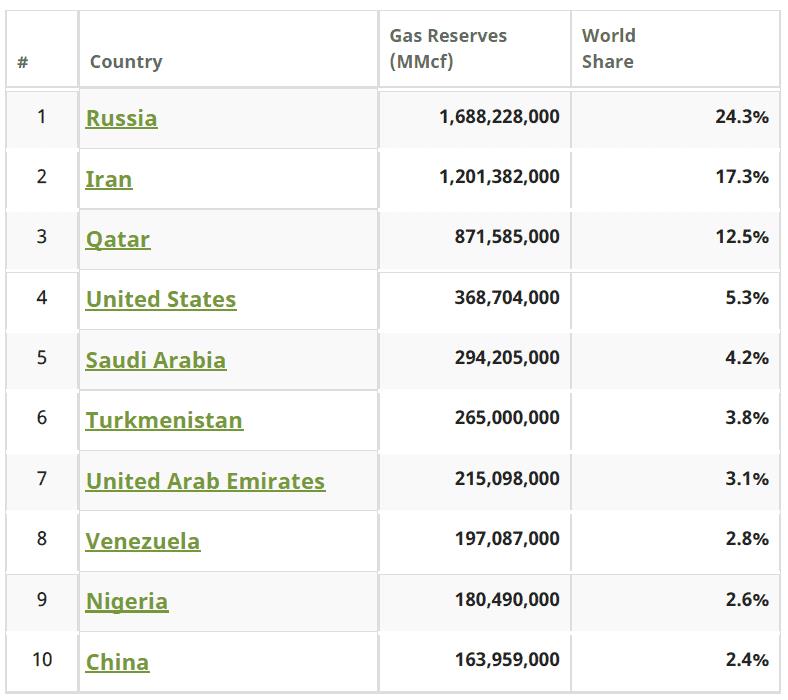Click Venezuela's 197,087,000 reserves value

tap(506, 539)
